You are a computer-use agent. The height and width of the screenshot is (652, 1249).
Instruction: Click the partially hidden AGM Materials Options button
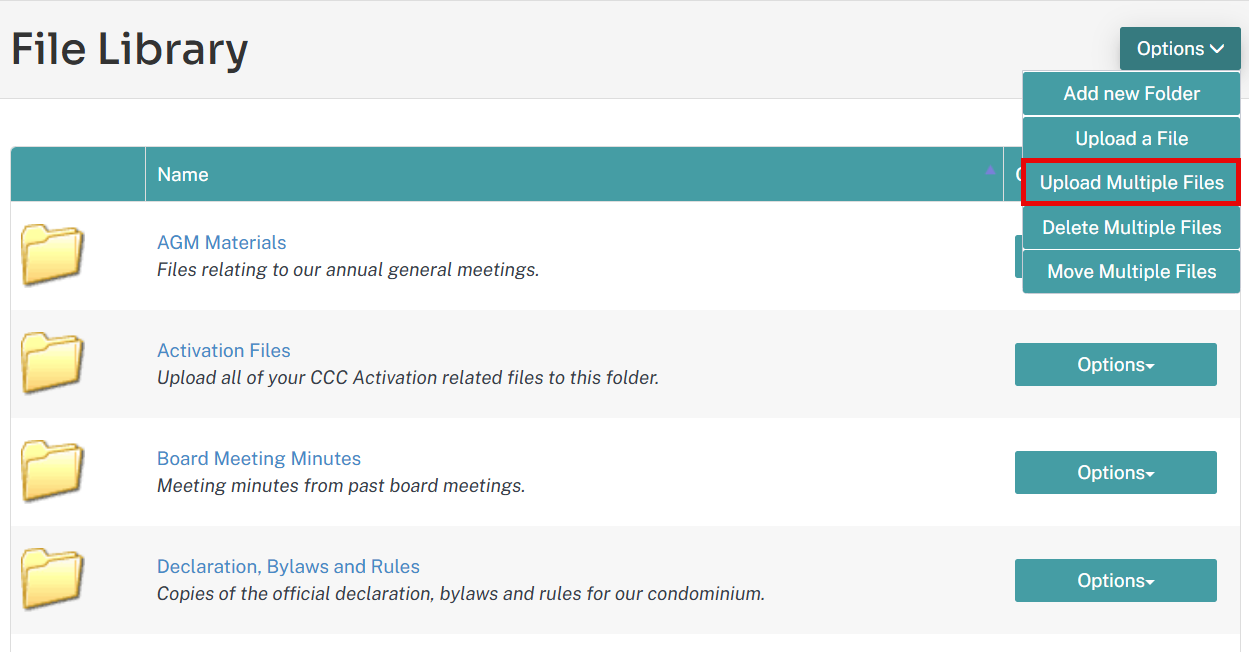[1018, 257]
